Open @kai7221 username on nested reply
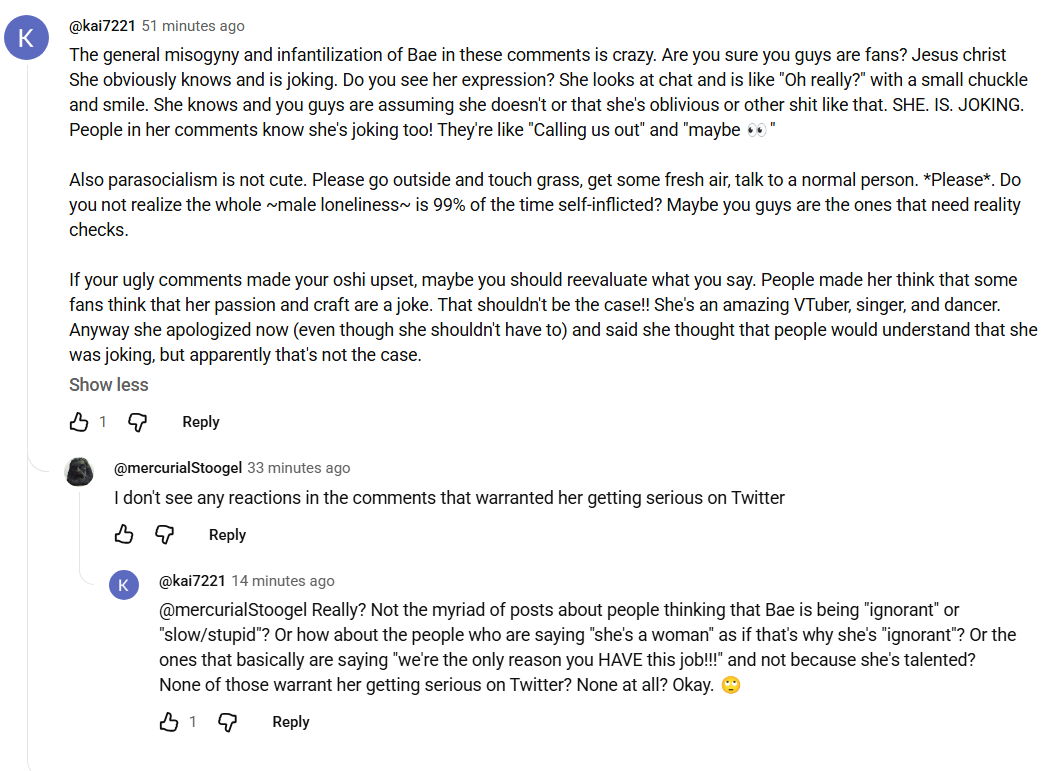The image size is (1057, 771). 192,581
